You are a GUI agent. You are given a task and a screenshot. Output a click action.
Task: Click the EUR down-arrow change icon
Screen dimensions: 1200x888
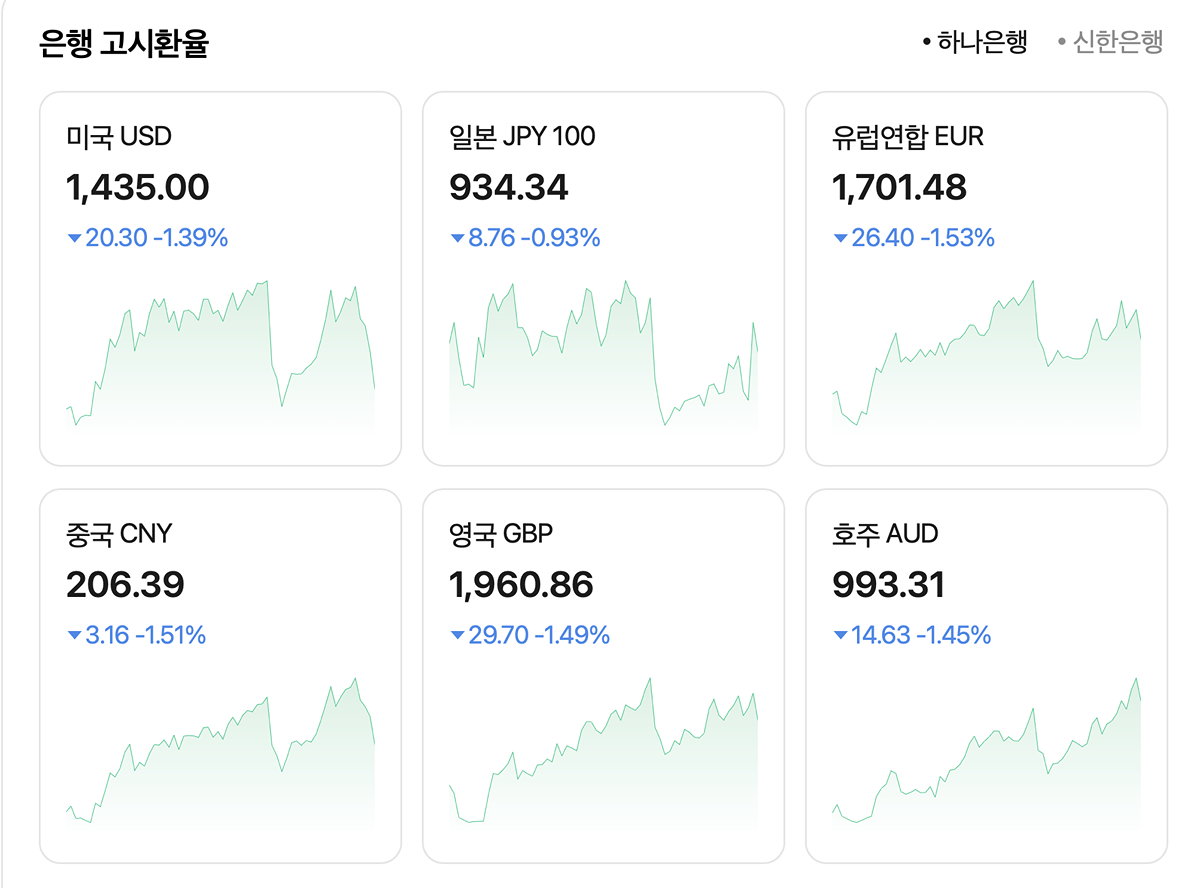pos(840,239)
